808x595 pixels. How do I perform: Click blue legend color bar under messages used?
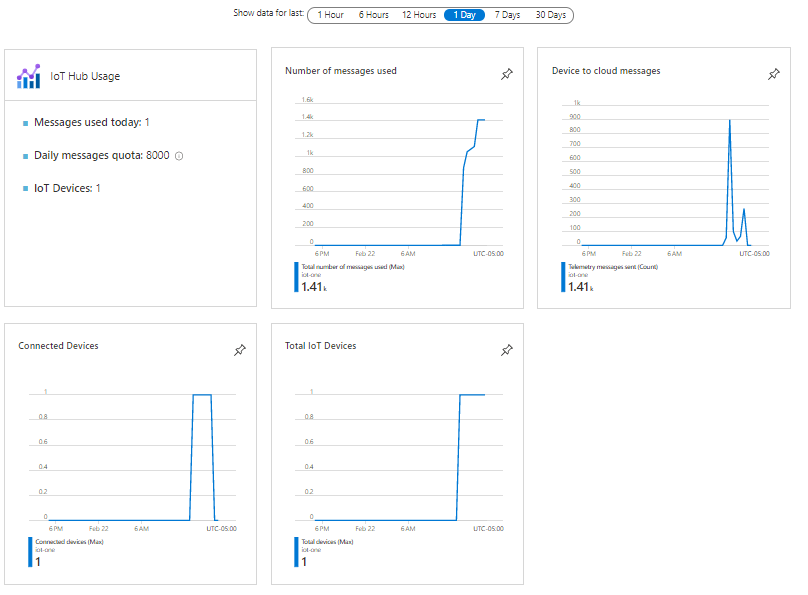tap(296, 277)
